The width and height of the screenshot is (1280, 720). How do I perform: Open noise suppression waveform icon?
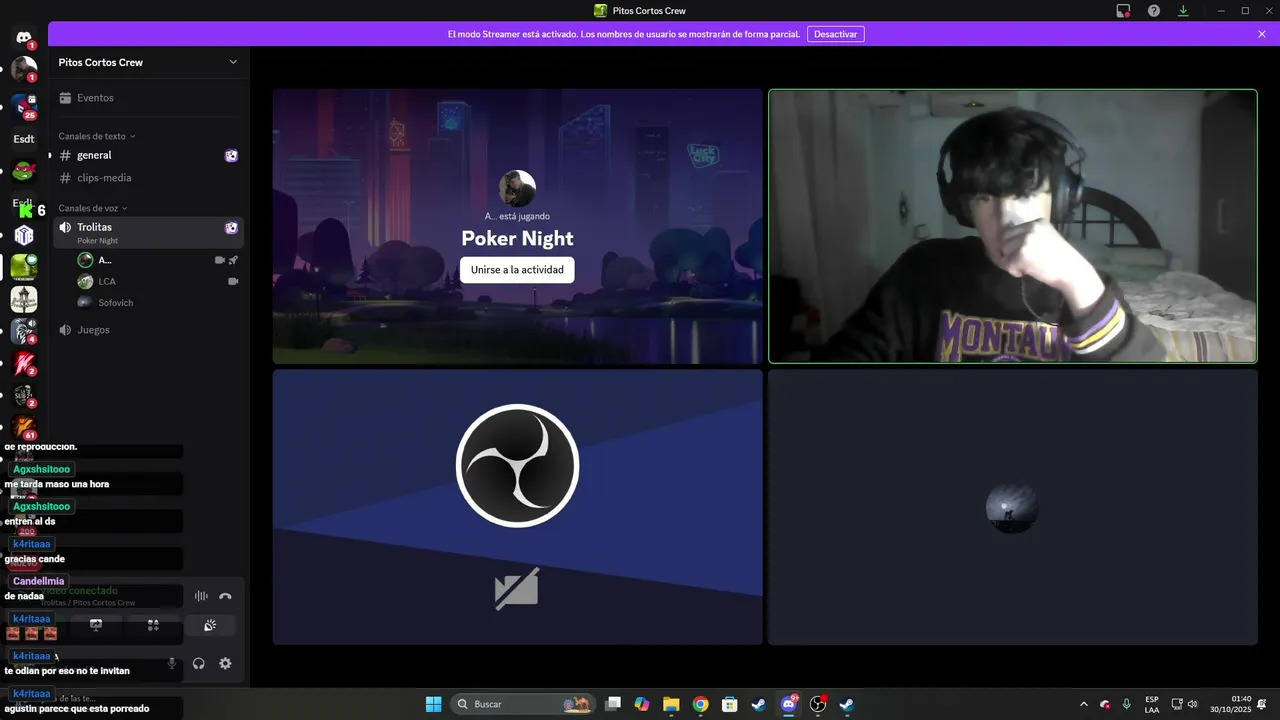pyautogui.click(x=201, y=596)
